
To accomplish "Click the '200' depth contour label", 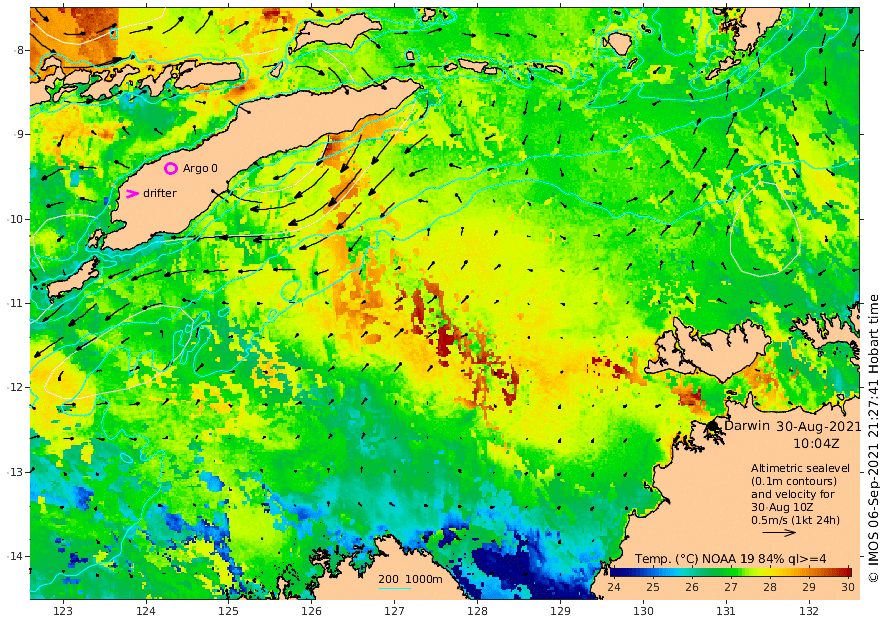I will [x=388, y=579].
